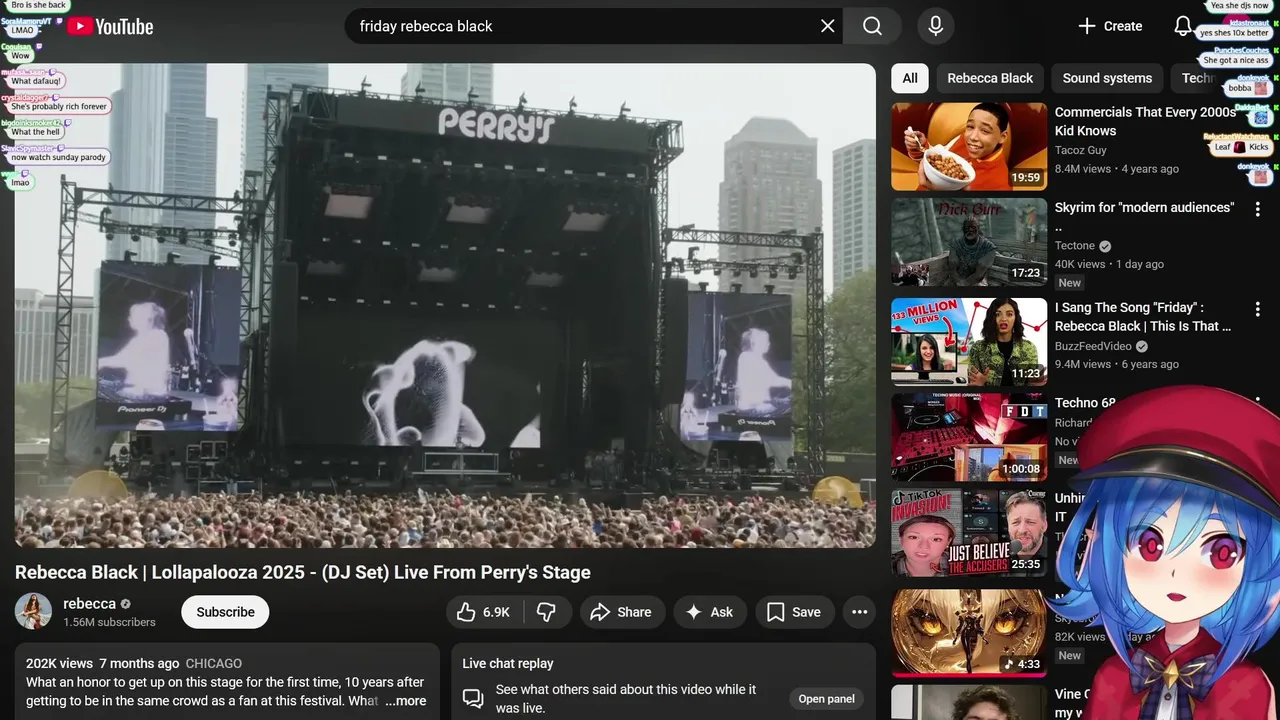The width and height of the screenshot is (1280, 720).
Task: Play the Techno 1:00:08 mix thumbnail
Action: click(969, 437)
